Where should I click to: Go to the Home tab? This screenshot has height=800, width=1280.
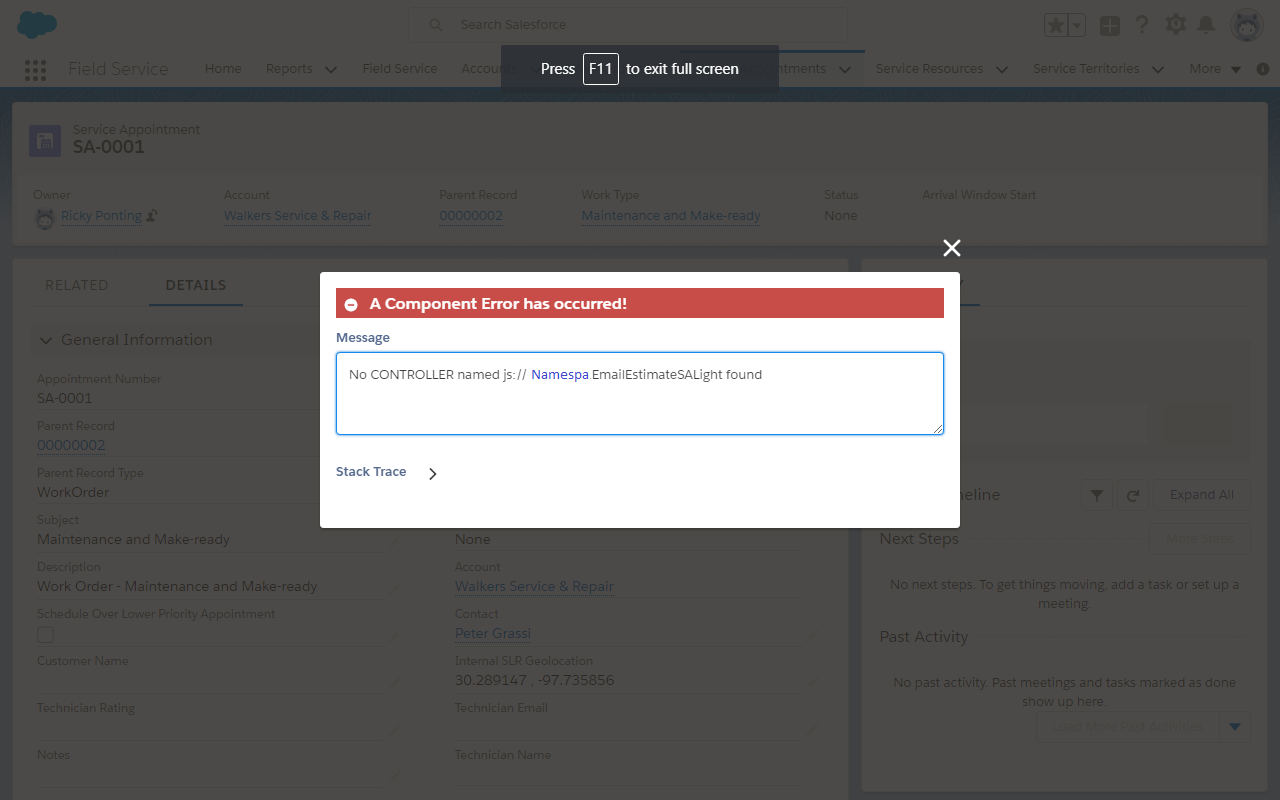point(223,69)
